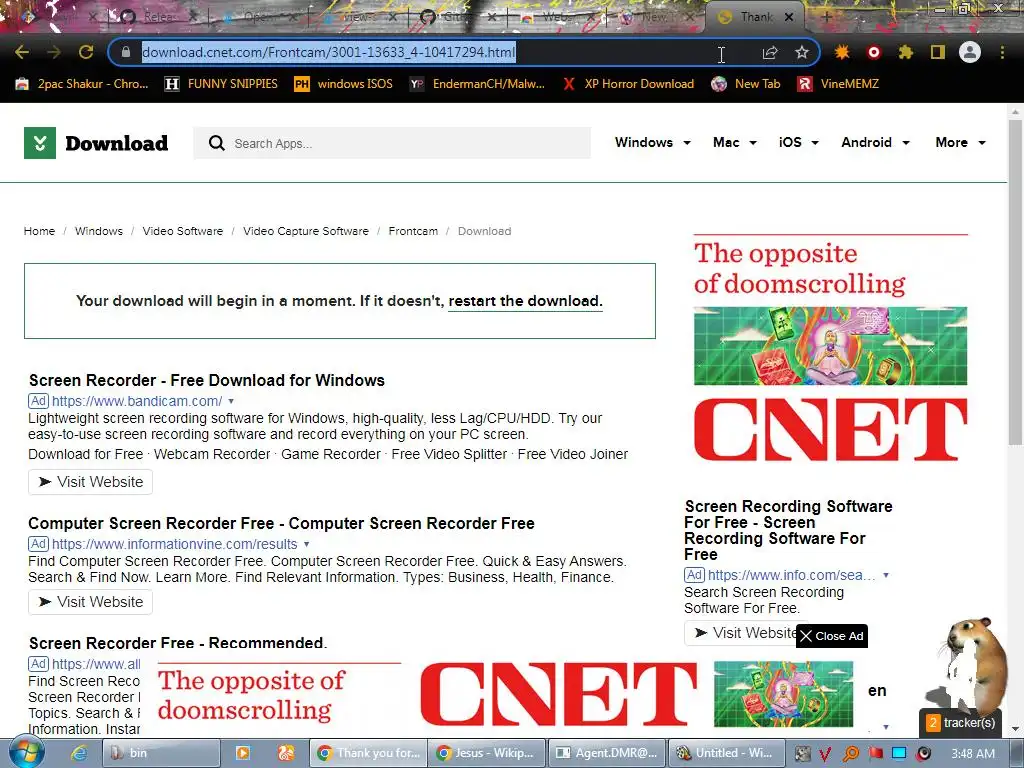Expand the More dropdown menu
This screenshot has width=1024, height=768.
(960, 142)
